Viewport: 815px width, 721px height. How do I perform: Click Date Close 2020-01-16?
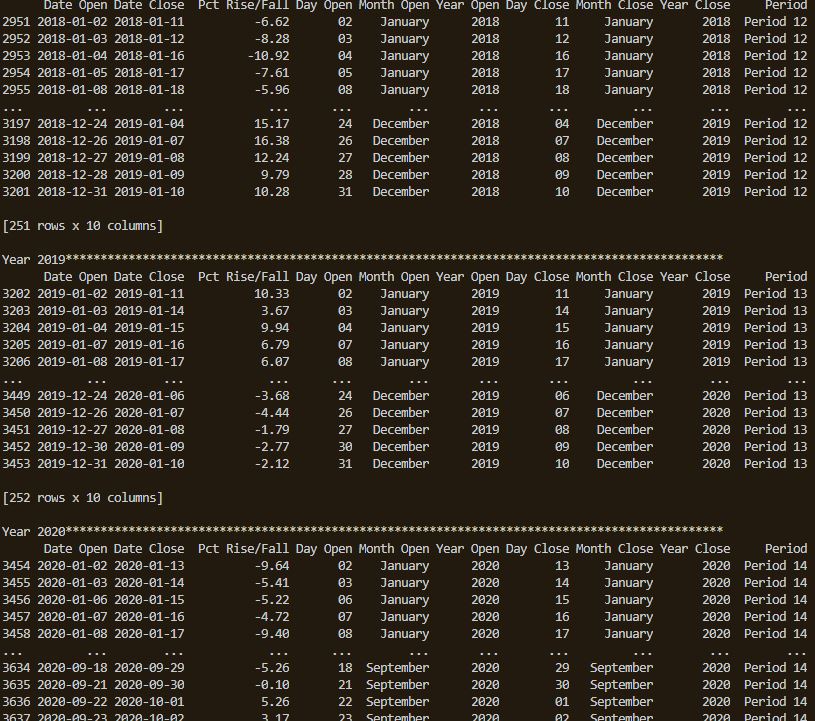click(149, 617)
